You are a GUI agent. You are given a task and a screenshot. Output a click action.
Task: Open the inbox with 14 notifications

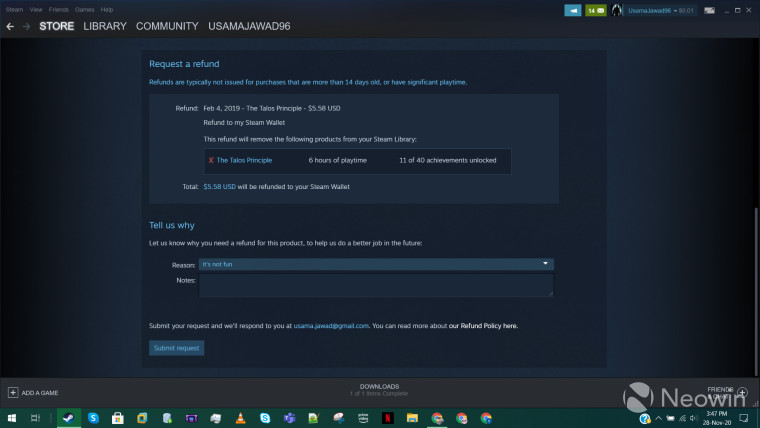click(596, 10)
